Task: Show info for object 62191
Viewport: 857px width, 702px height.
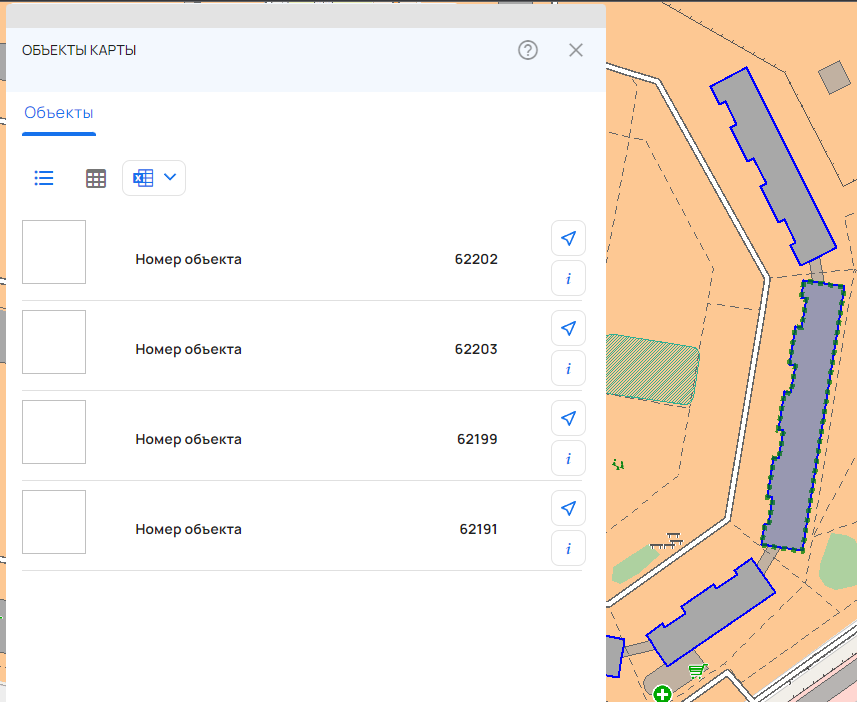Action: [568, 549]
